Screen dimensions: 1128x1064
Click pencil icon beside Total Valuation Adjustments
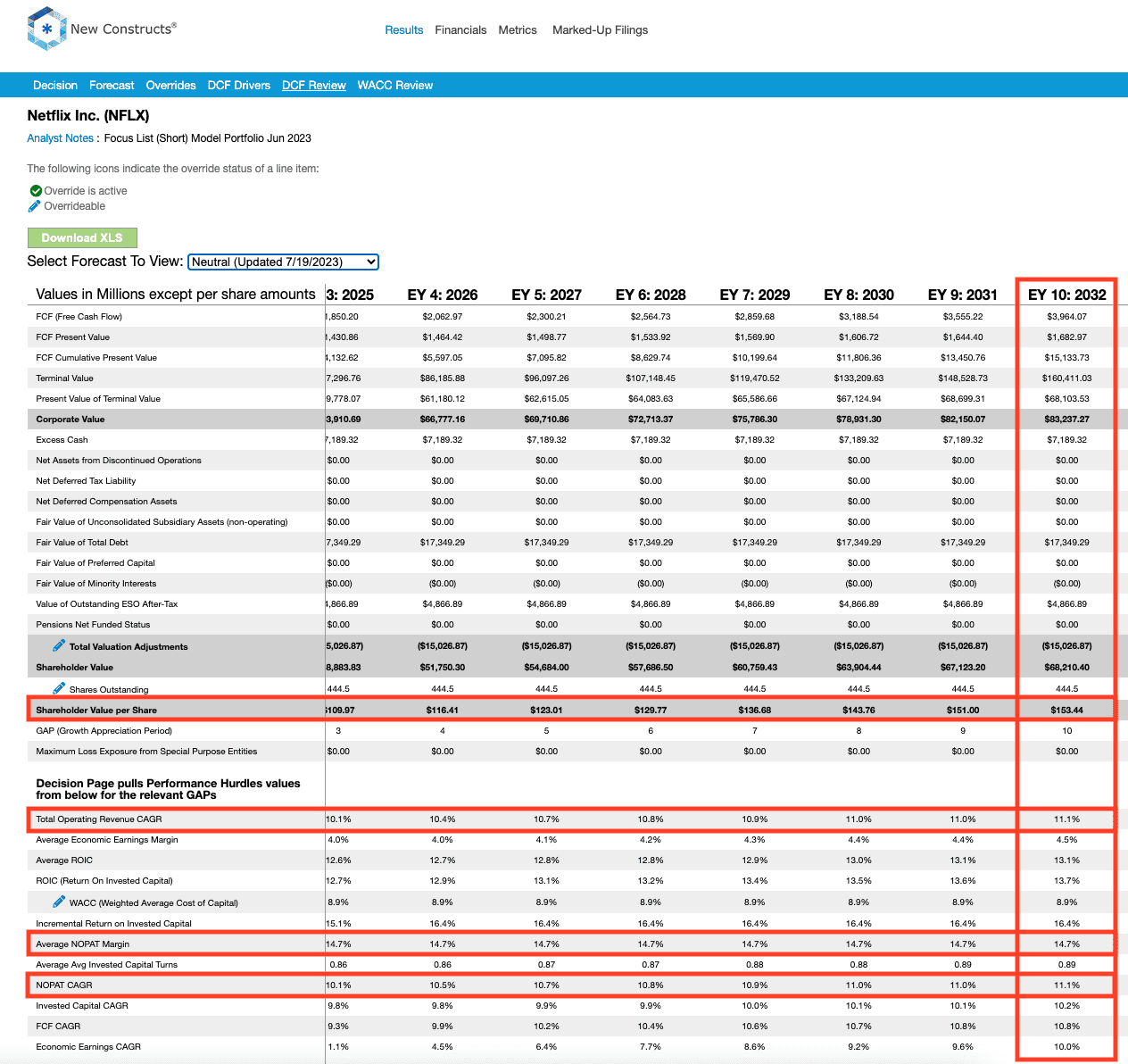(59, 645)
